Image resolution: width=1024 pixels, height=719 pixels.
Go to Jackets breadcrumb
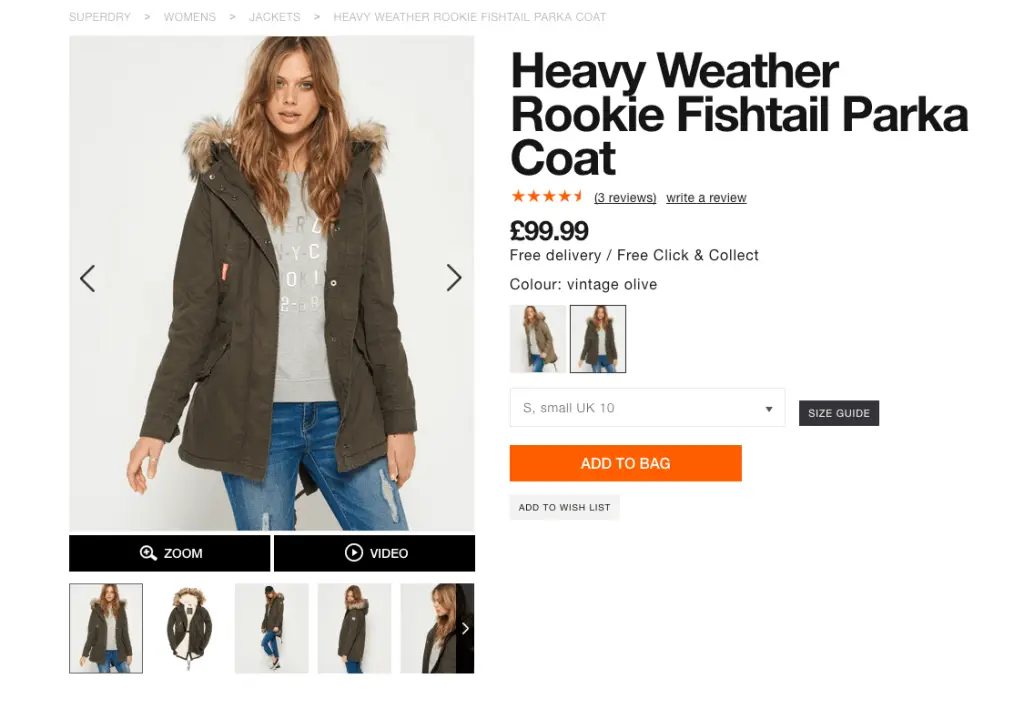274,17
